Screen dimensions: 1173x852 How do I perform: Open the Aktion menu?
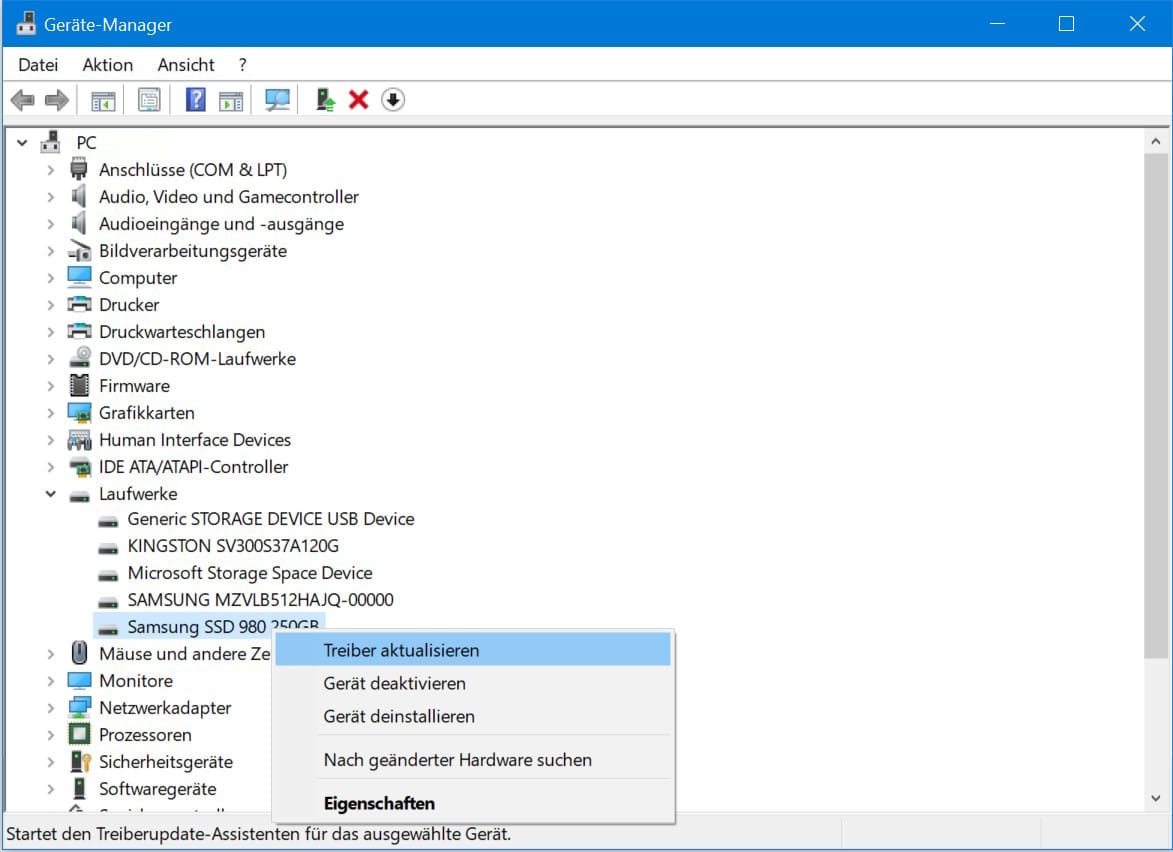pyautogui.click(x=107, y=65)
